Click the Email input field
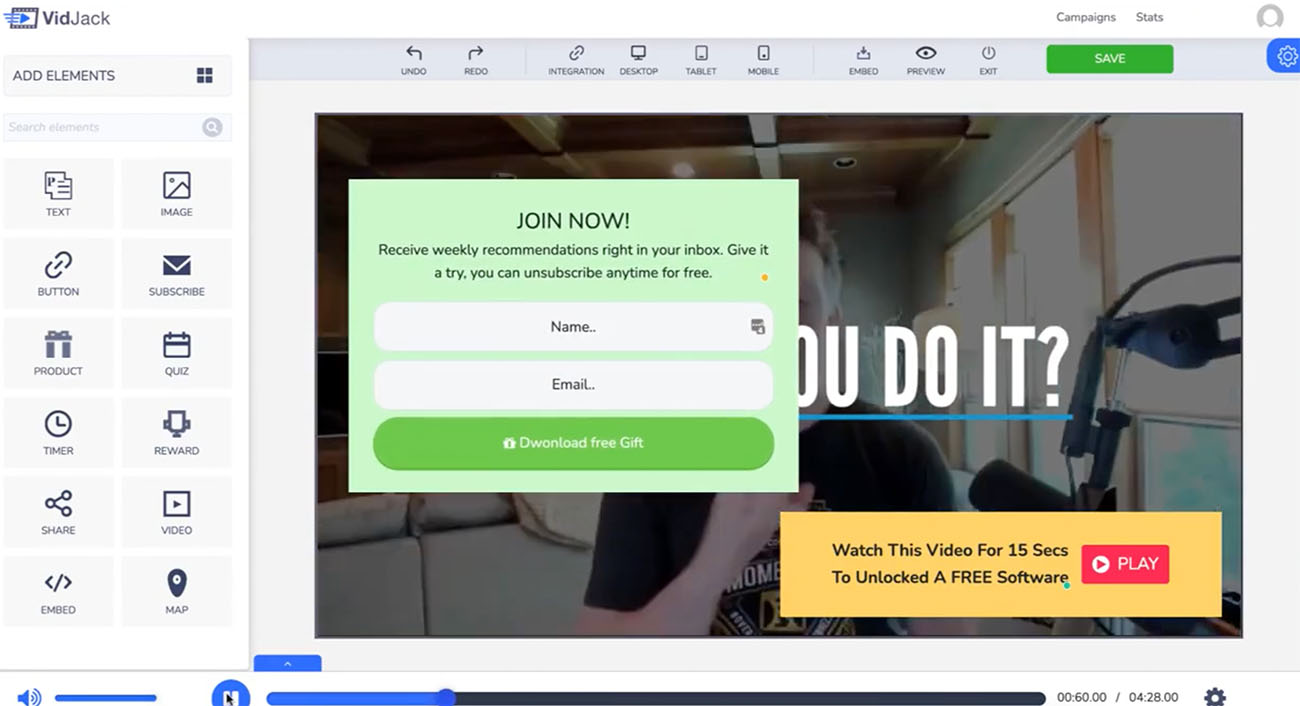This screenshot has width=1300, height=706. pyautogui.click(x=573, y=385)
